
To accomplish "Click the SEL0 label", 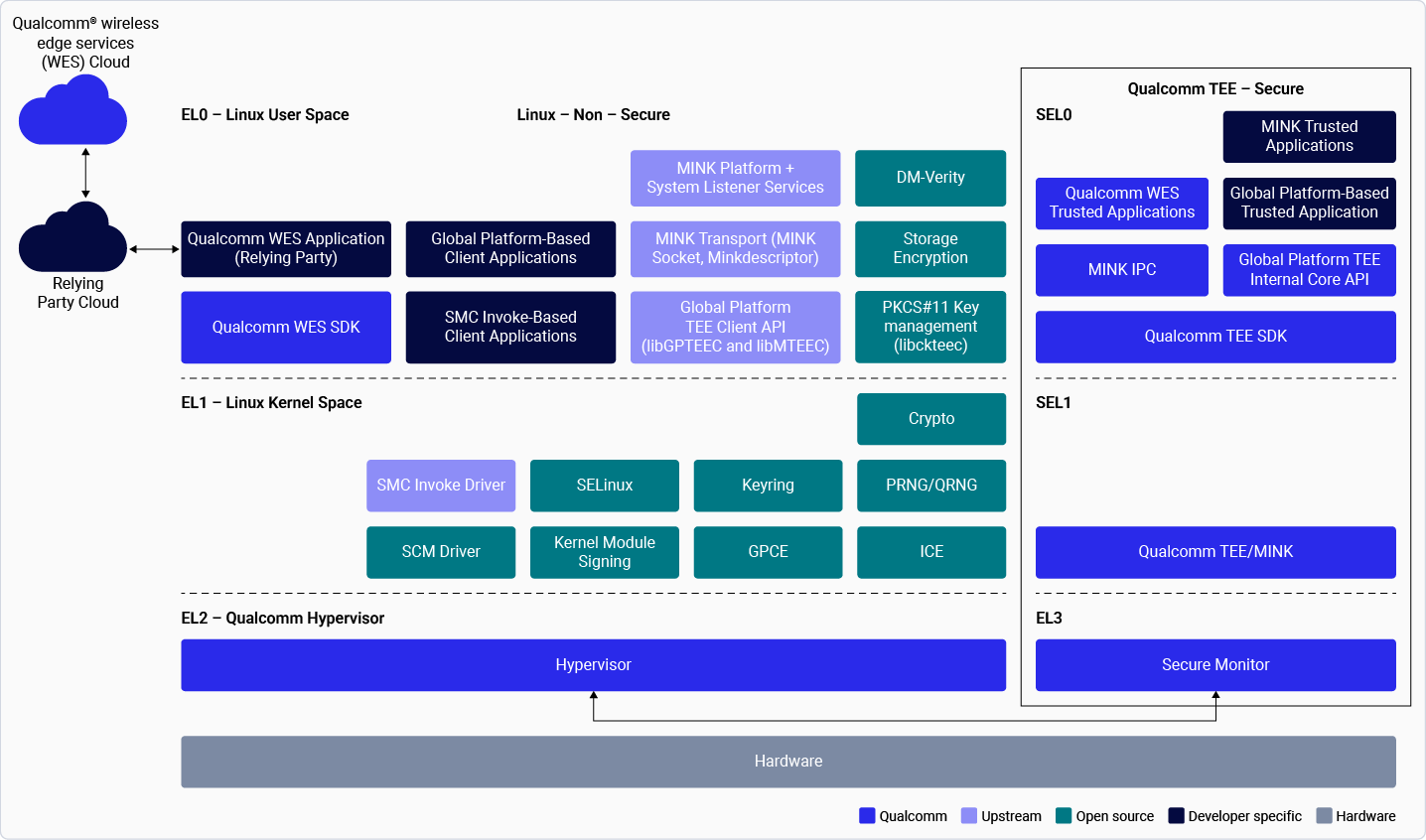I will 1054,115.
